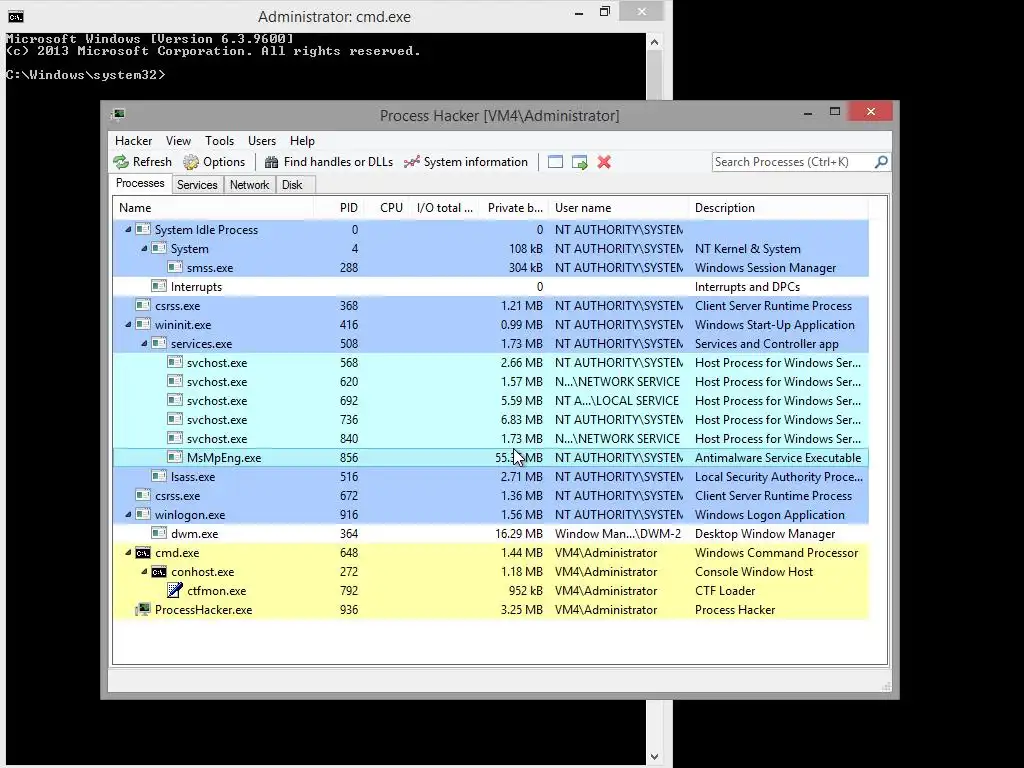This screenshot has height=768, width=1024.
Task: Switch to the Network tab
Action: (x=249, y=185)
